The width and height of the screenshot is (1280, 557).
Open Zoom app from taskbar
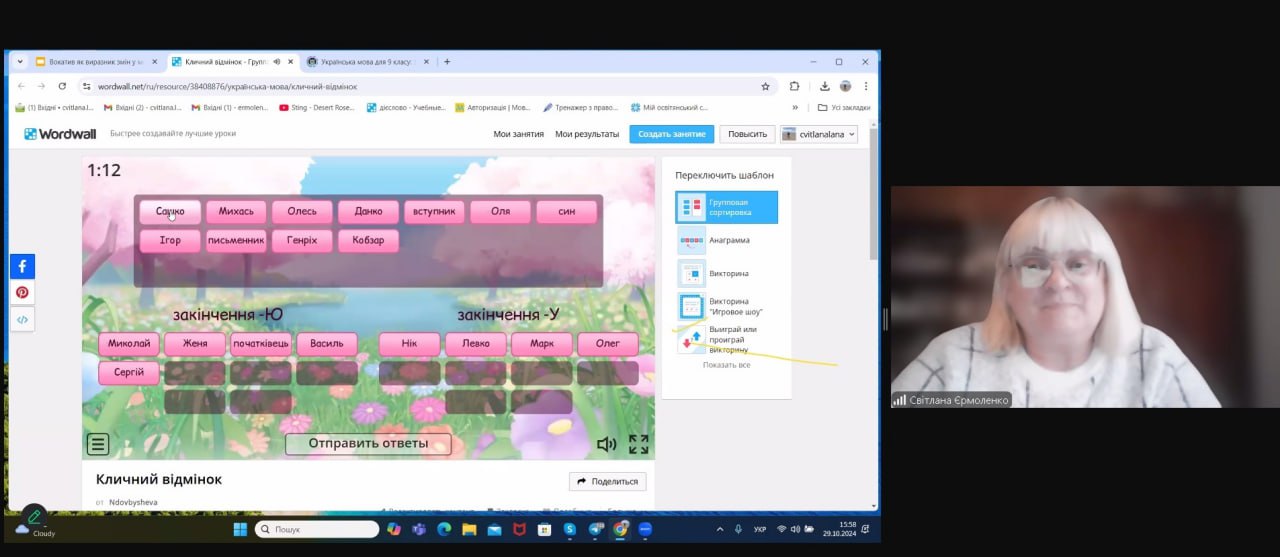645,529
